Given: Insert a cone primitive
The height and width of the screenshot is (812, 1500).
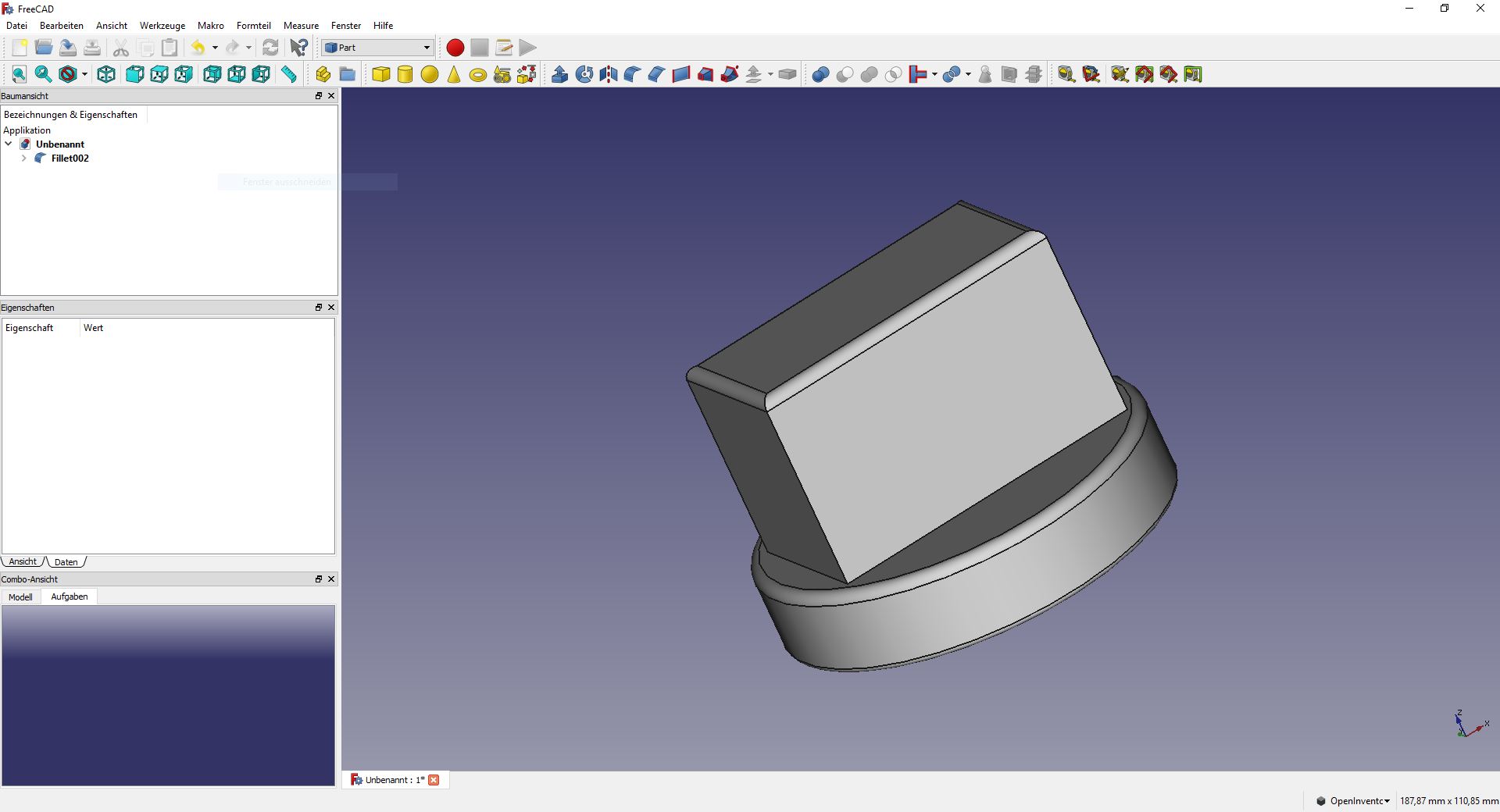Looking at the screenshot, I should 454,74.
